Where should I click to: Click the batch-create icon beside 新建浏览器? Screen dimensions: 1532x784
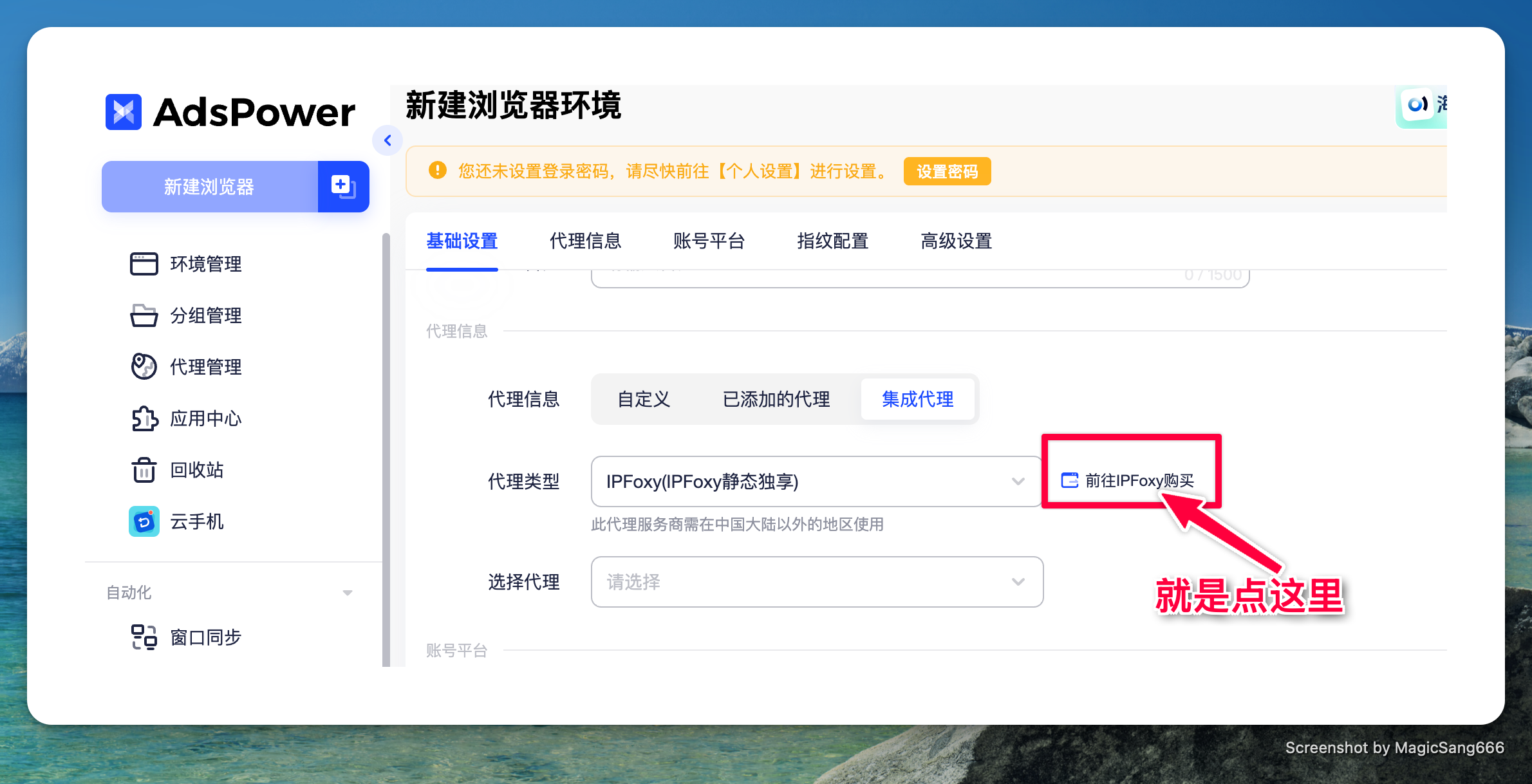(x=342, y=187)
